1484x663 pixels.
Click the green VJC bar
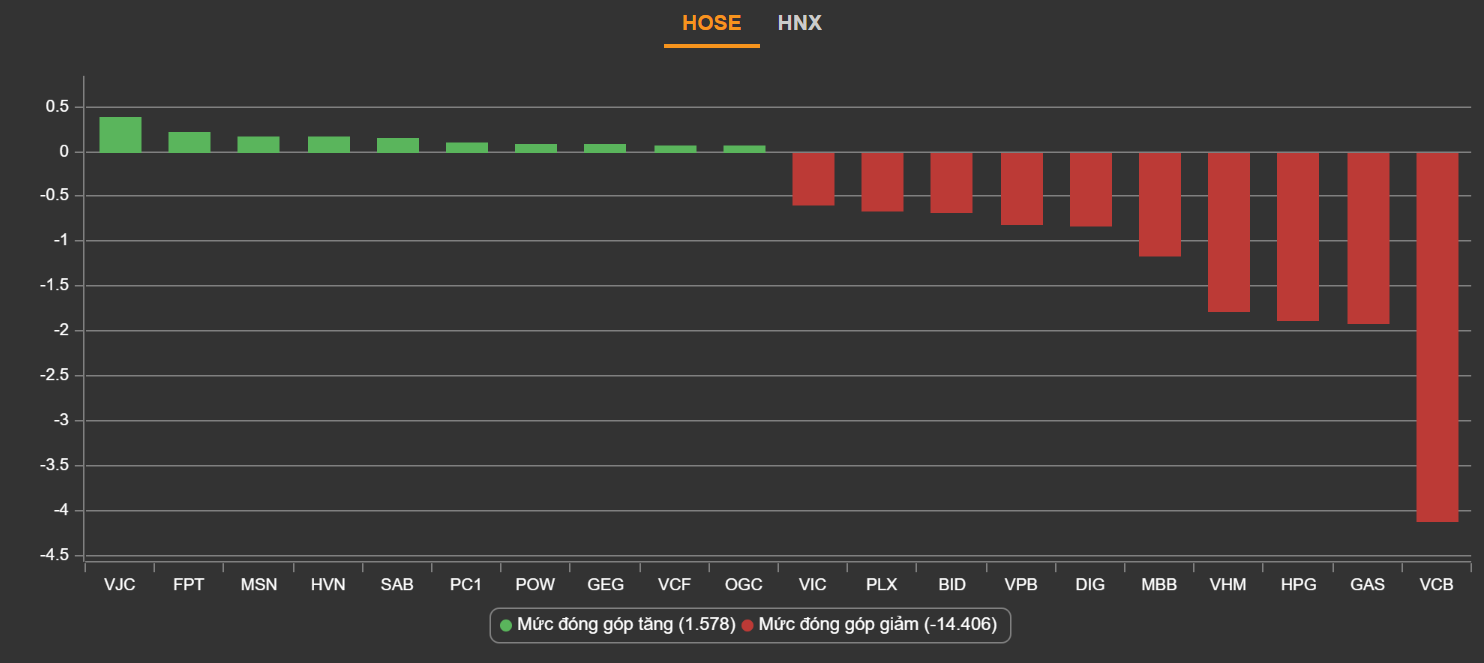120,135
